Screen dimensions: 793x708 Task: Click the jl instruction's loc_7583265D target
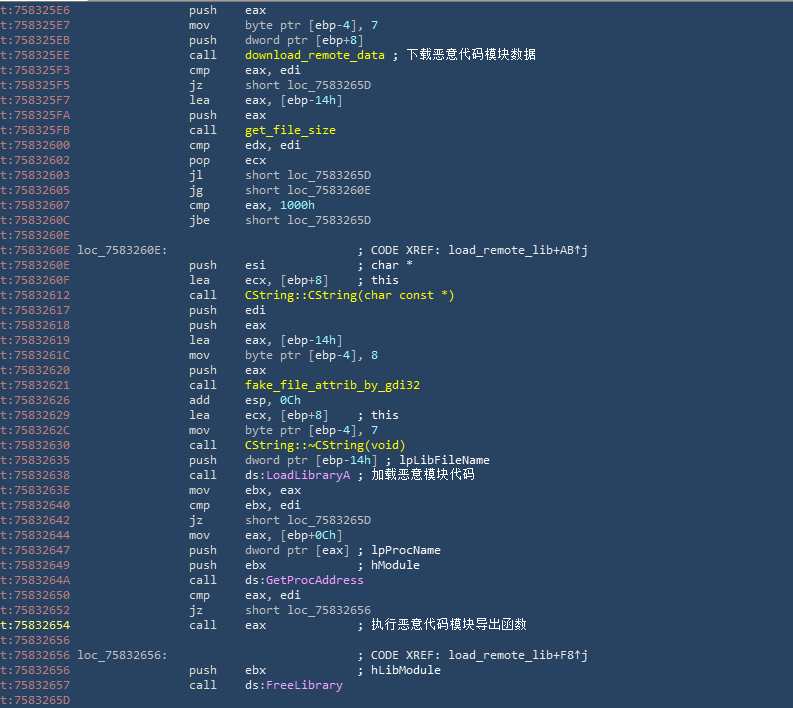[x=308, y=175]
